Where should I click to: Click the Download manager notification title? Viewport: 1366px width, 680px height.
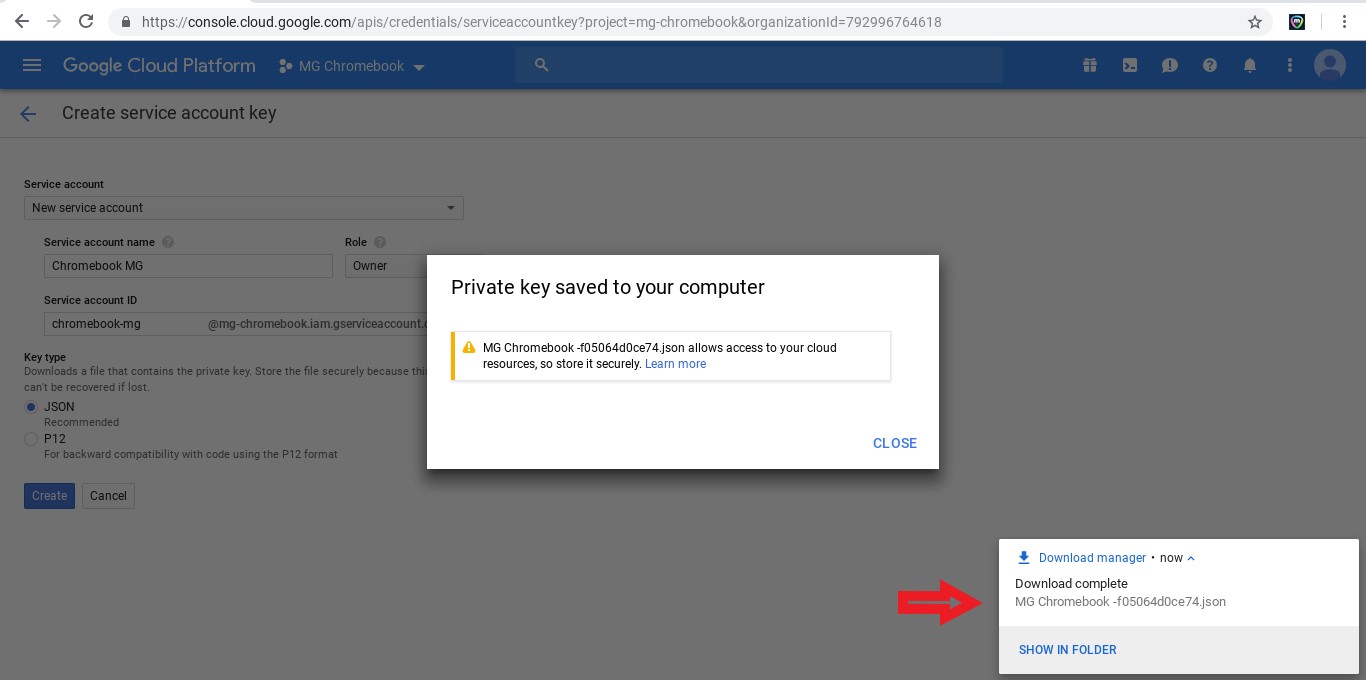tap(1092, 558)
